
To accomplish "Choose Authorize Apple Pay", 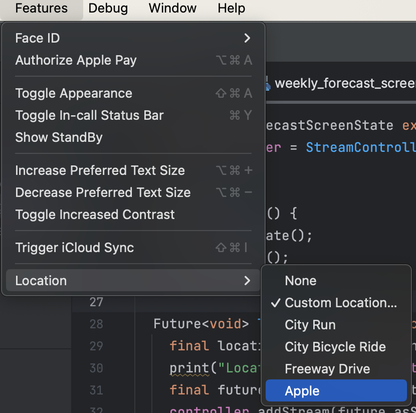I will [133, 60].
